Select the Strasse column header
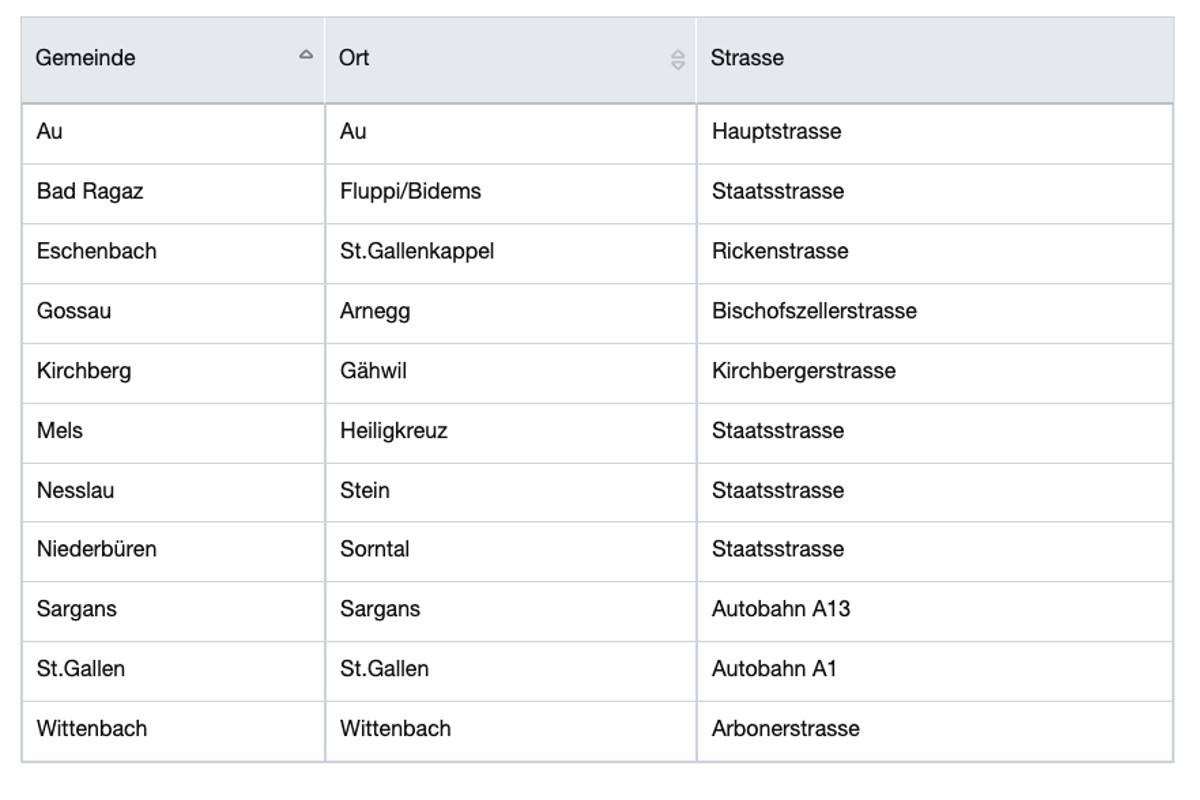 (x=747, y=58)
